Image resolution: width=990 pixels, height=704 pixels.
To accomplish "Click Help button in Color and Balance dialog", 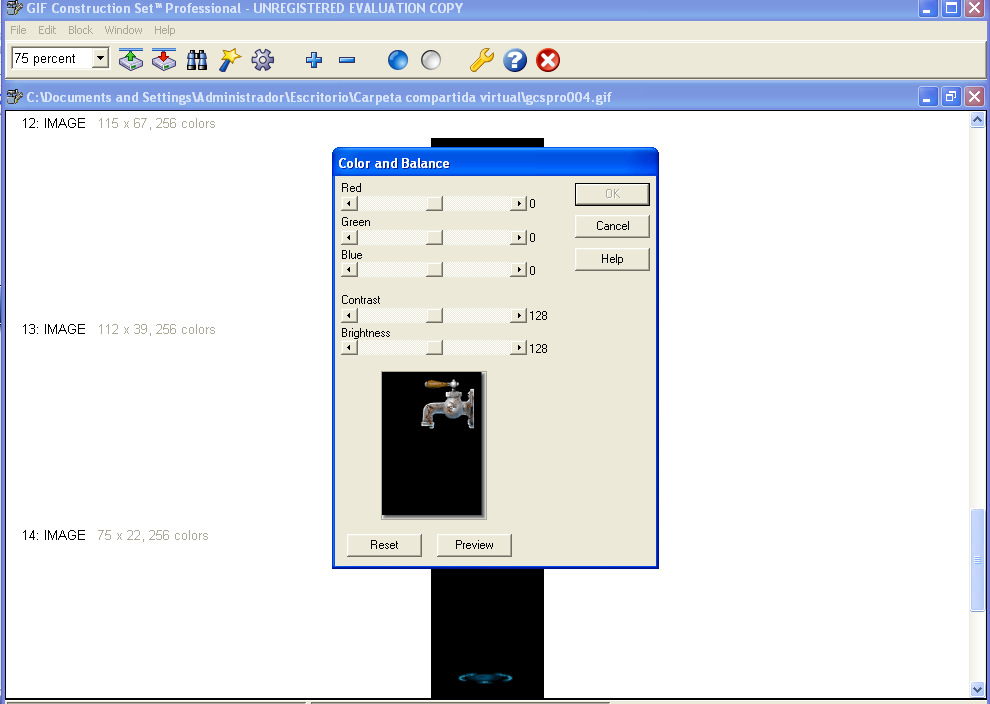I will (612, 259).
